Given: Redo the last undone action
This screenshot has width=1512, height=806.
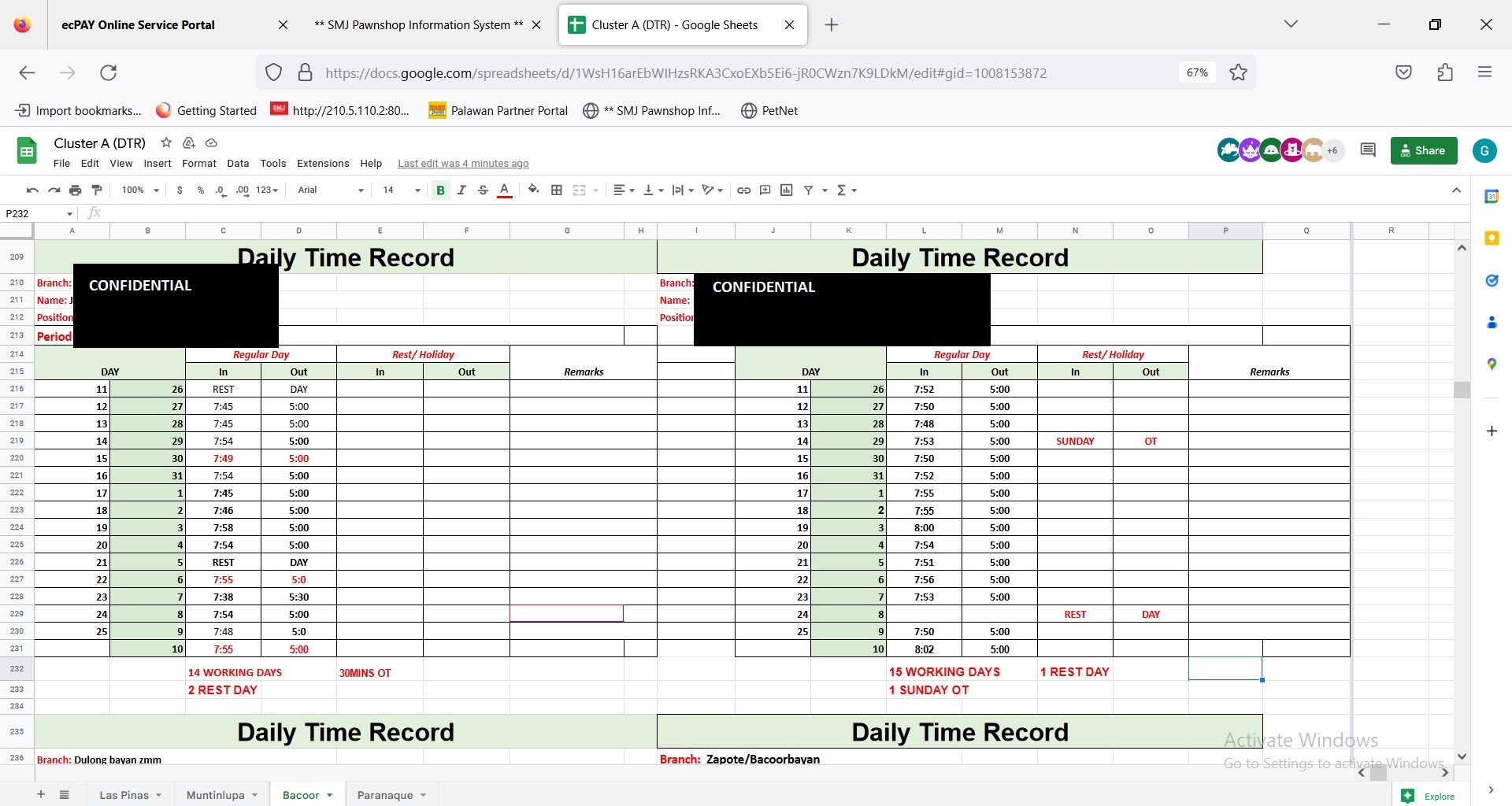Looking at the screenshot, I should (54, 190).
